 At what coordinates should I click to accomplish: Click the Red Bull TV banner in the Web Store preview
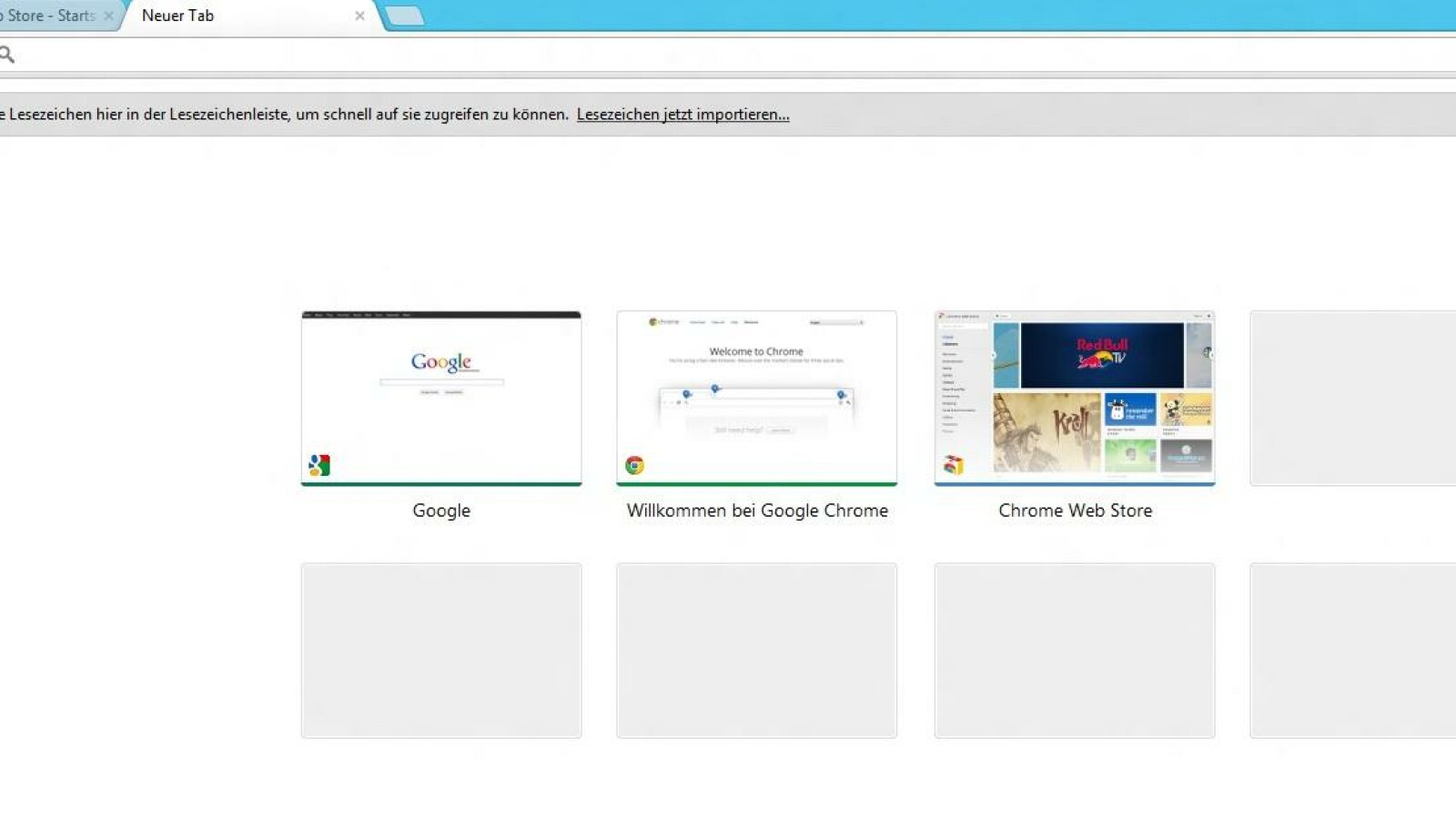(1101, 356)
